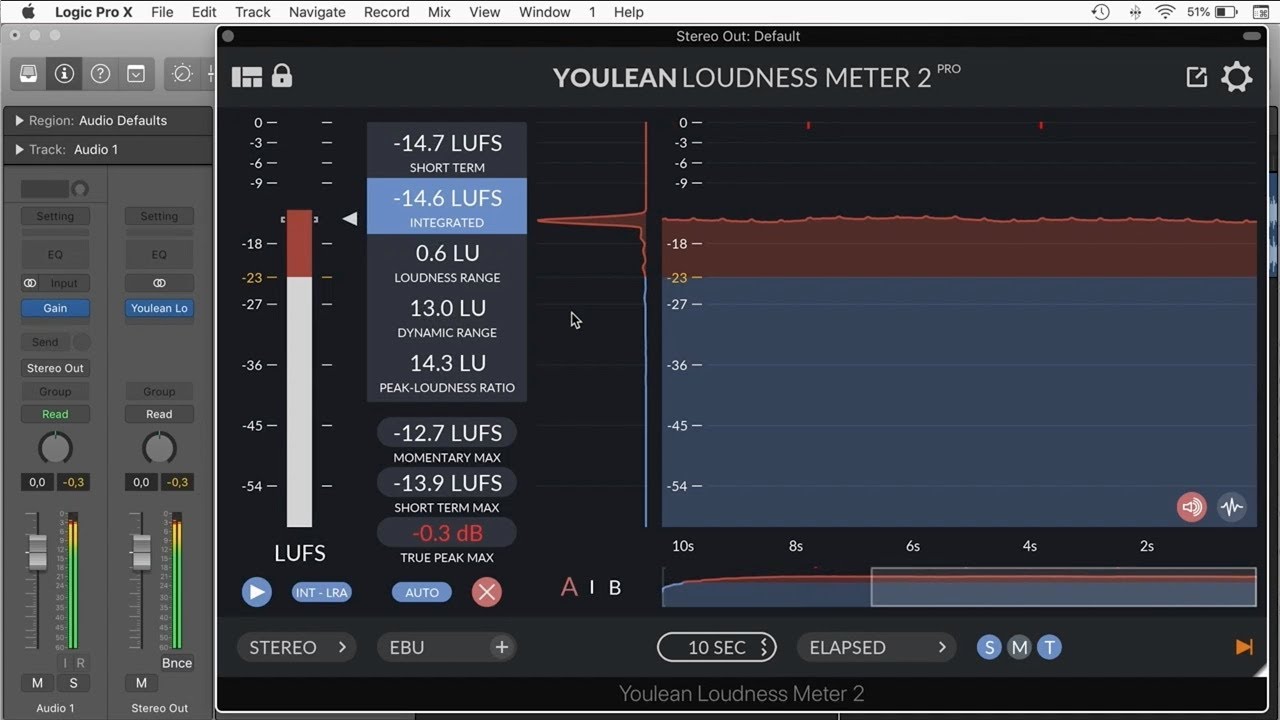Click the loudness target triangle marker
This screenshot has width=1280, height=720.
tap(349, 218)
